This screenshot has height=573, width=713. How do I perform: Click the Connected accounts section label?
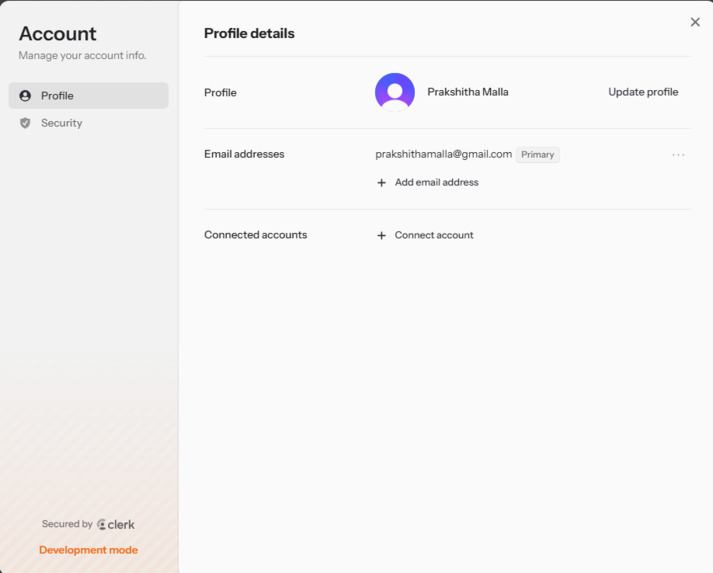[x=256, y=235]
